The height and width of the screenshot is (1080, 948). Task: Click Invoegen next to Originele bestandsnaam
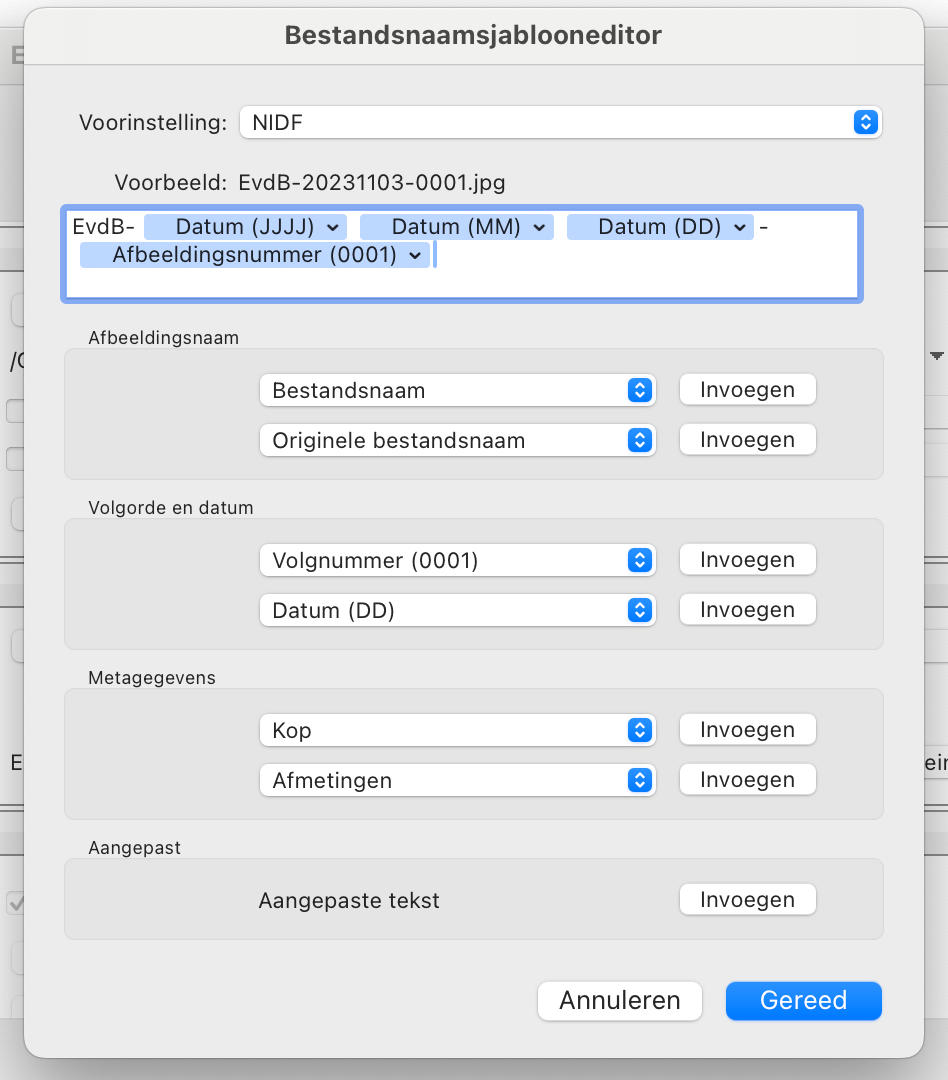pyautogui.click(x=748, y=440)
